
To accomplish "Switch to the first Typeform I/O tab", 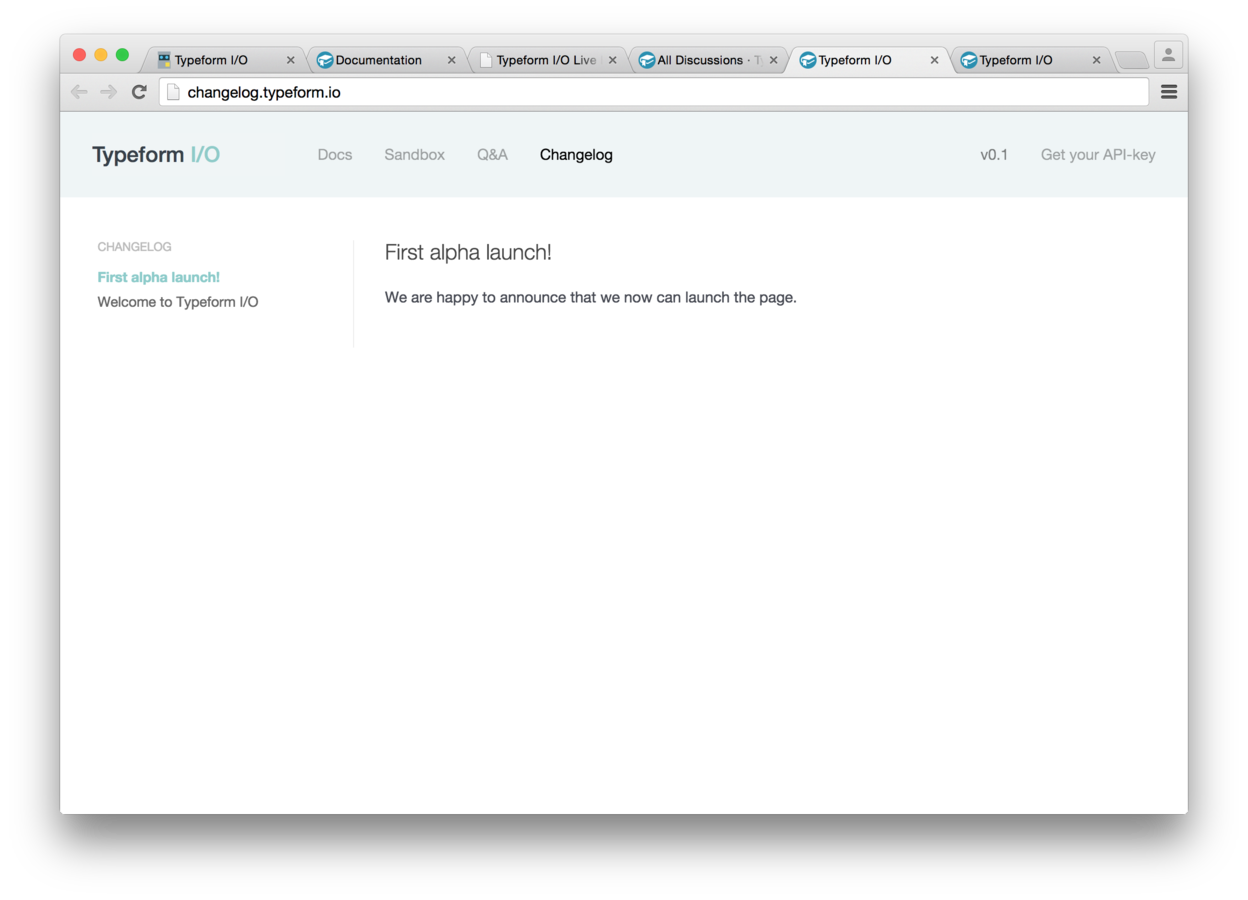I will coord(225,60).
